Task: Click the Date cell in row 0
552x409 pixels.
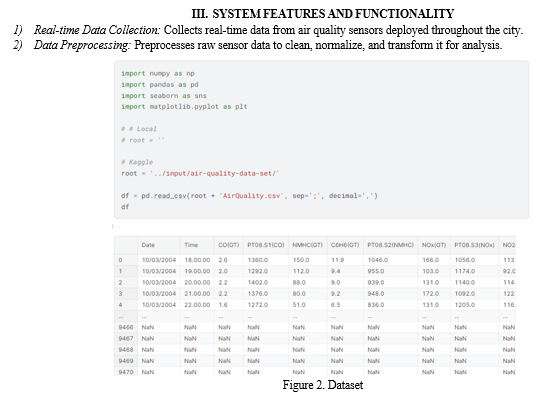Action: (x=159, y=260)
